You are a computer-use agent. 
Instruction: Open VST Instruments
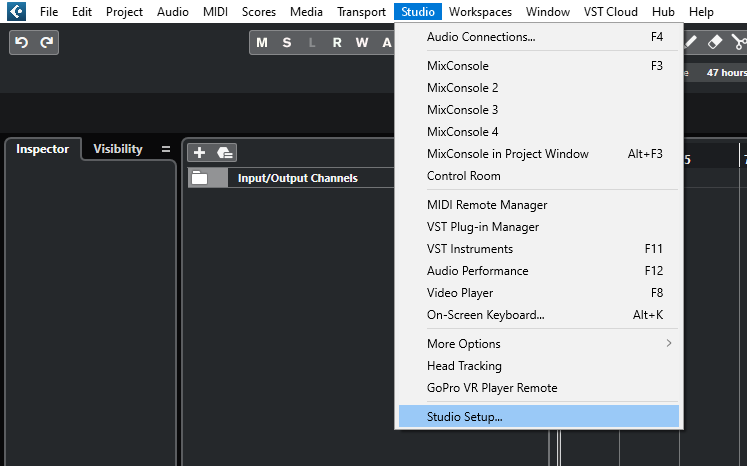click(x=539, y=249)
